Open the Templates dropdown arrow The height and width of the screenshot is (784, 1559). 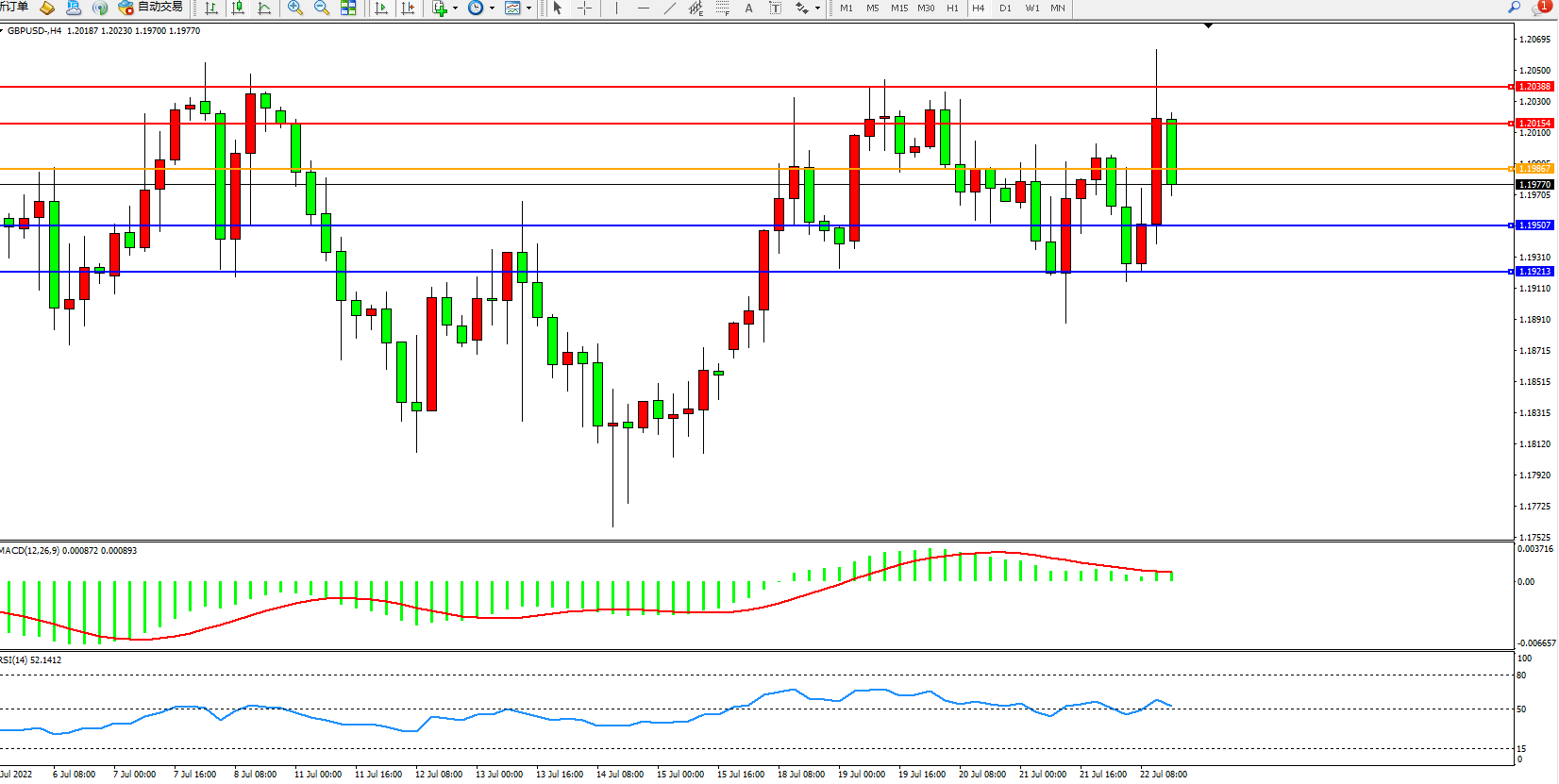(x=528, y=8)
